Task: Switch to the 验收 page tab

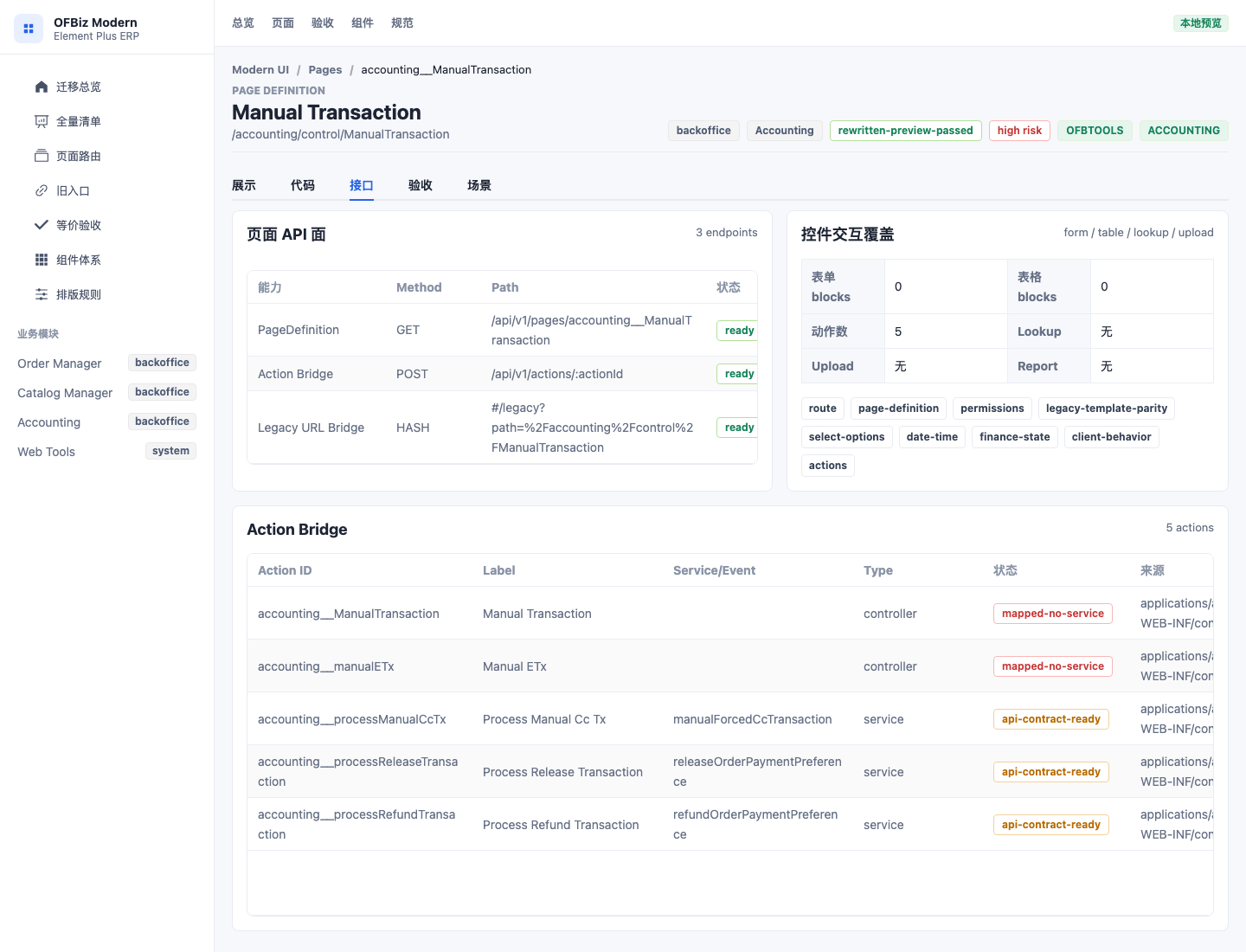Action: pyautogui.click(x=421, y=185)
